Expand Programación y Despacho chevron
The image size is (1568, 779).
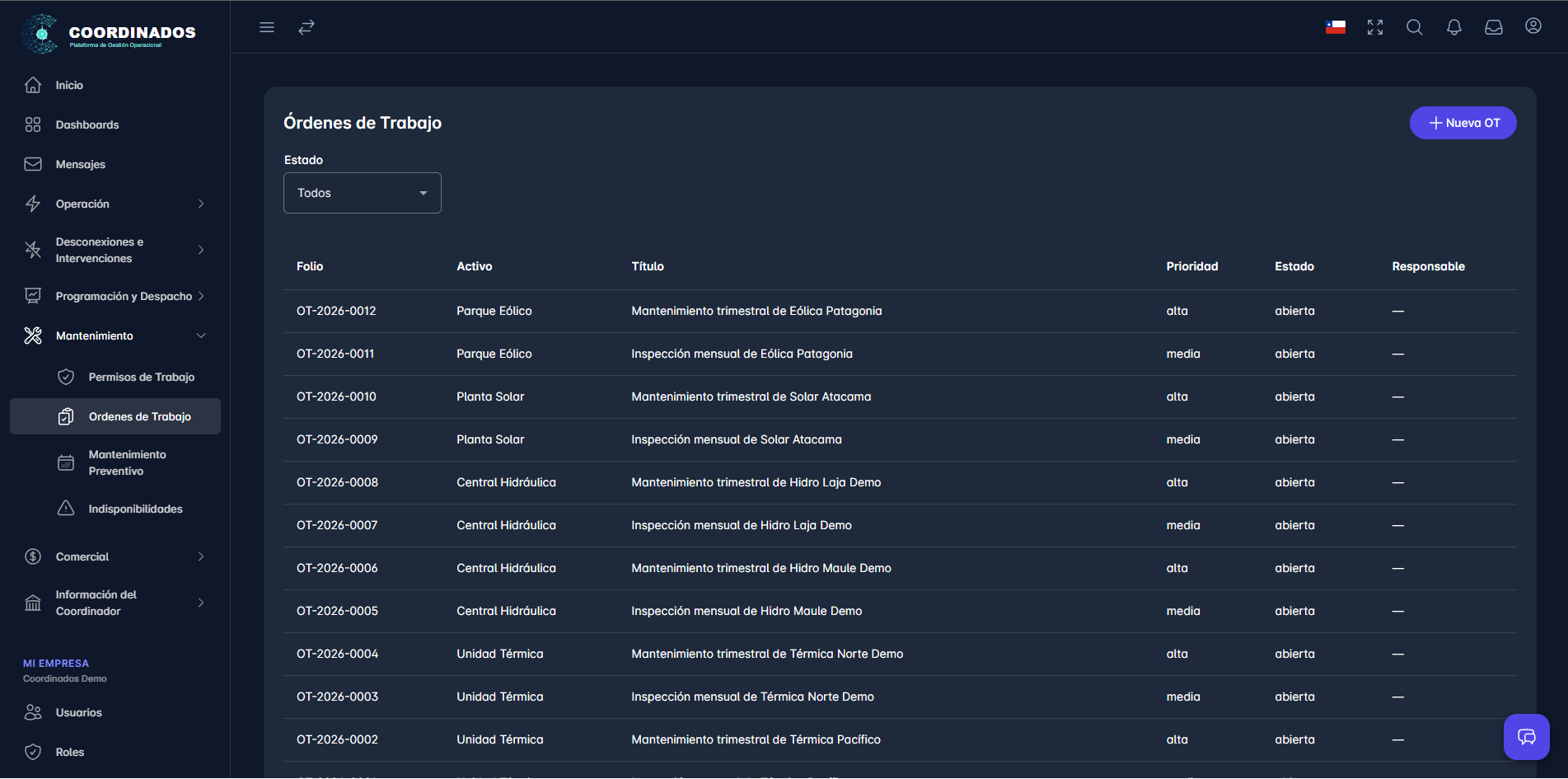tap(201, 296)
